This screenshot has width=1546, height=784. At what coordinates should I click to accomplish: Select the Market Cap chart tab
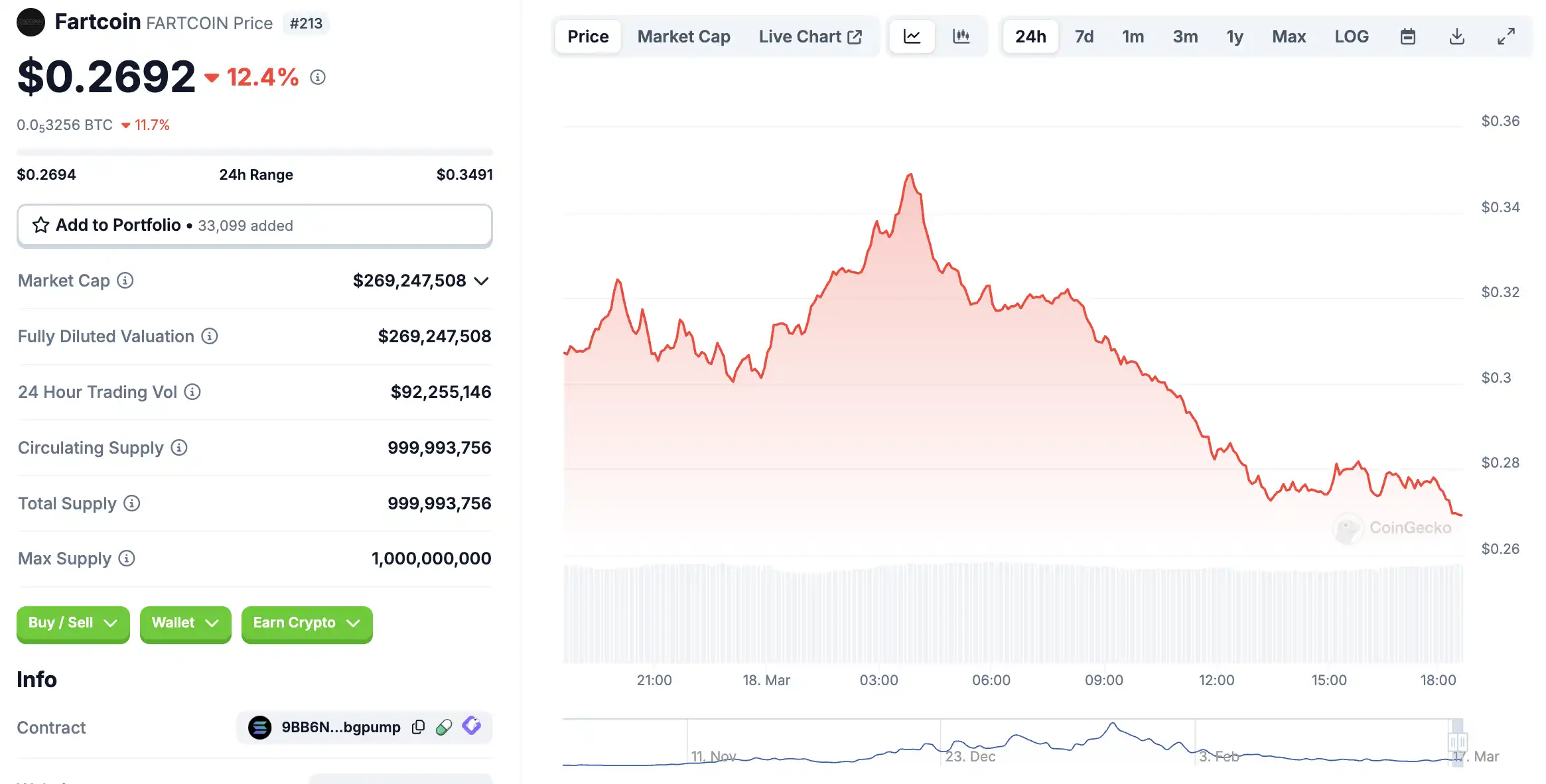click(684, 36)
